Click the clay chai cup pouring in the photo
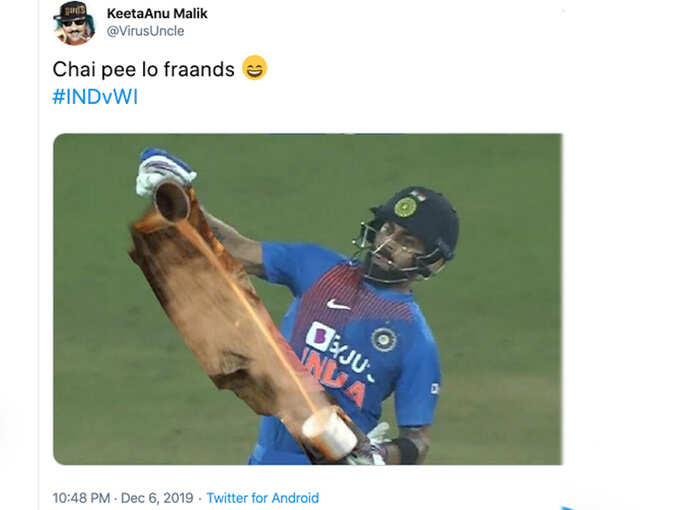The height and width of the screenshot is (510, 680). tap(172, 201)
